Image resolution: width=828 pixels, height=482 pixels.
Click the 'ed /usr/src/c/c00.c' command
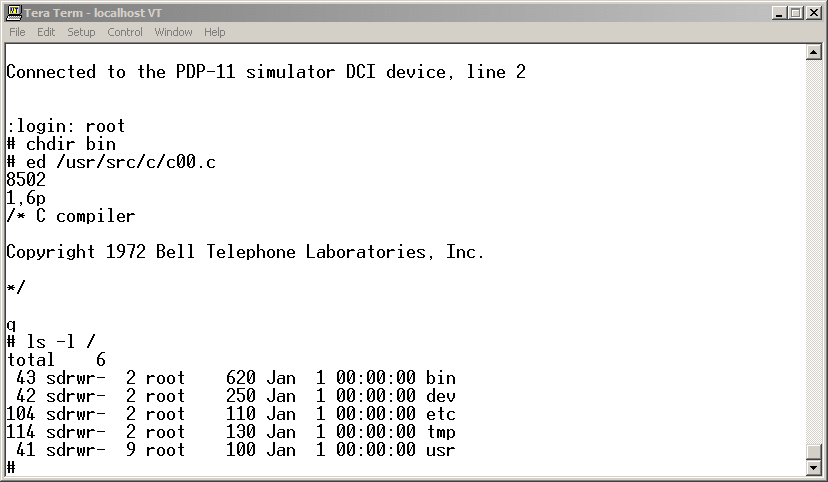click(x=121, y=162)
